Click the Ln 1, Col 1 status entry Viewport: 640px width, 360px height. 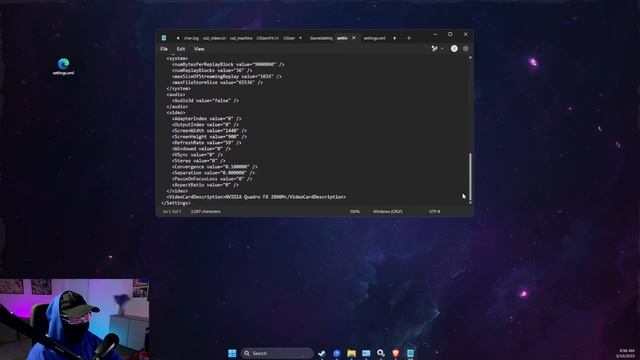coord(172,211)
